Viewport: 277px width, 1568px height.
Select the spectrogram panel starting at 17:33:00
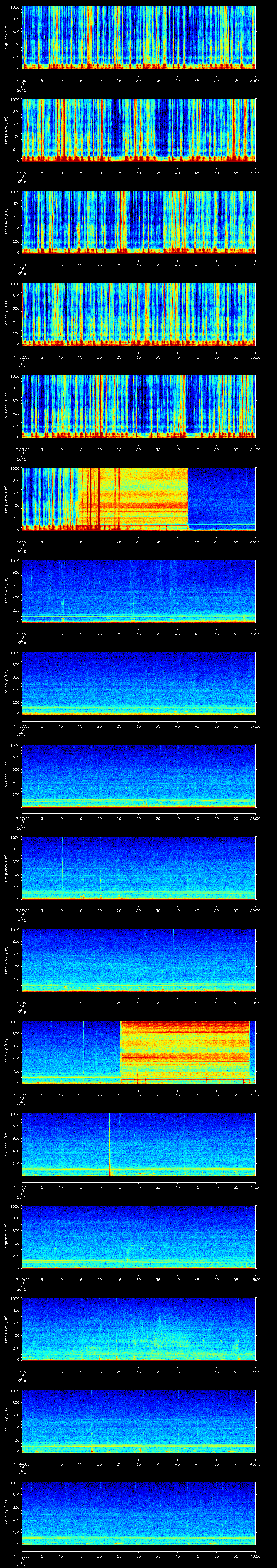[139, 407]
